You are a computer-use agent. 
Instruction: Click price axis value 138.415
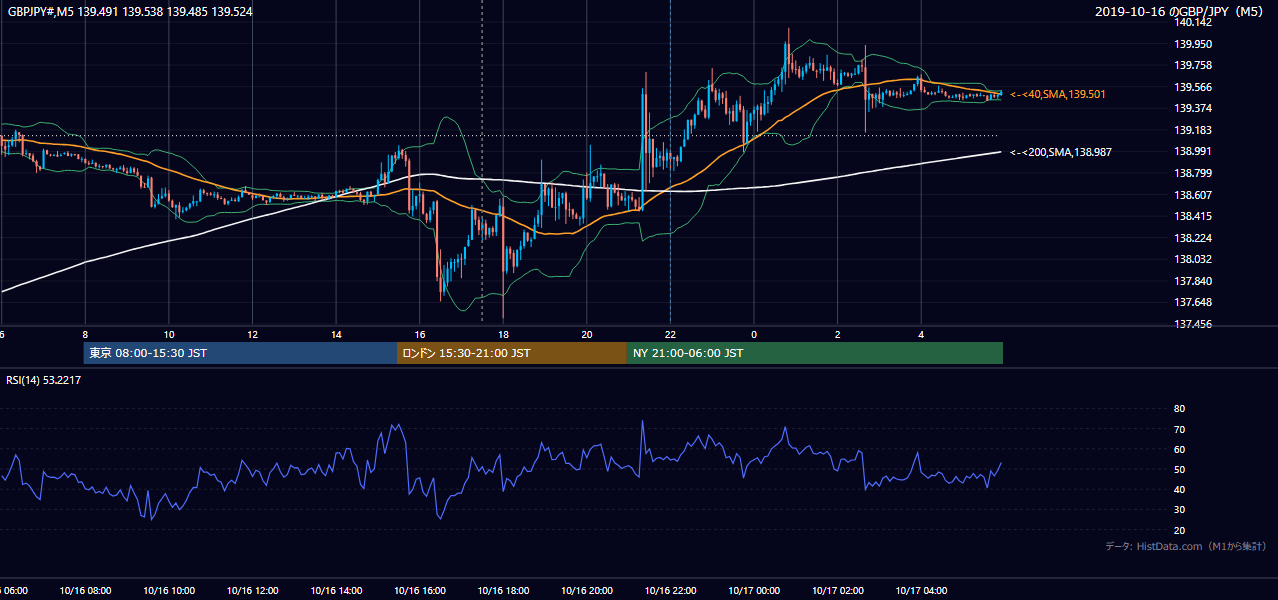click(1195, 216)
